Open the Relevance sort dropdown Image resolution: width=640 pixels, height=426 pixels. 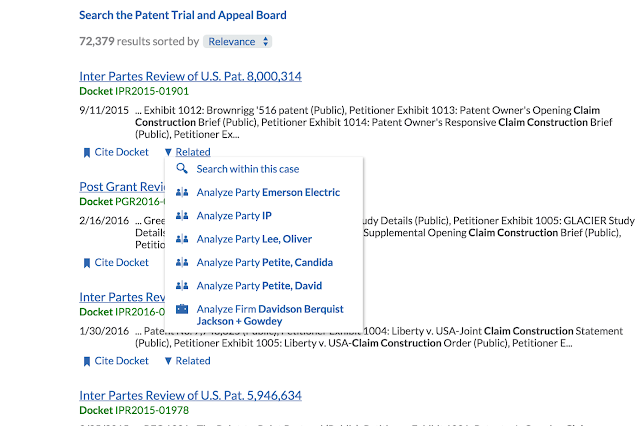point(238,42)
